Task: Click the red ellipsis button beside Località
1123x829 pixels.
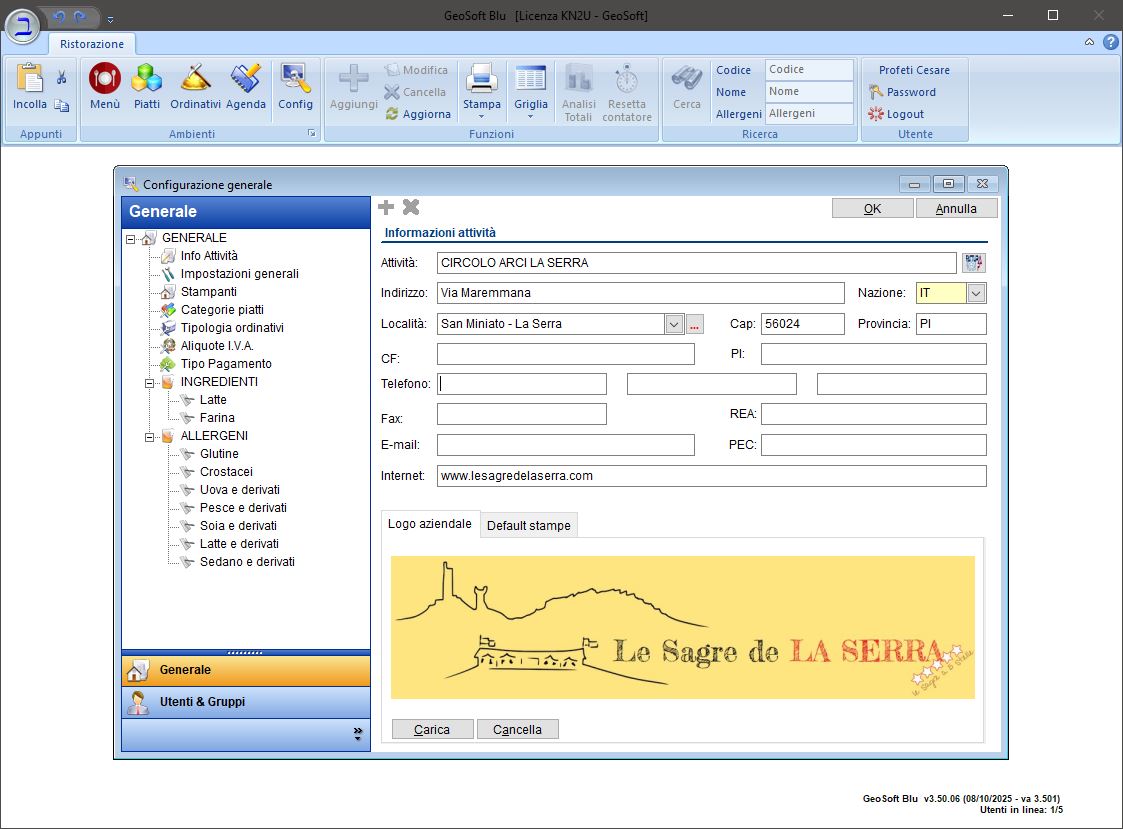Action: (x=695, y=324)
